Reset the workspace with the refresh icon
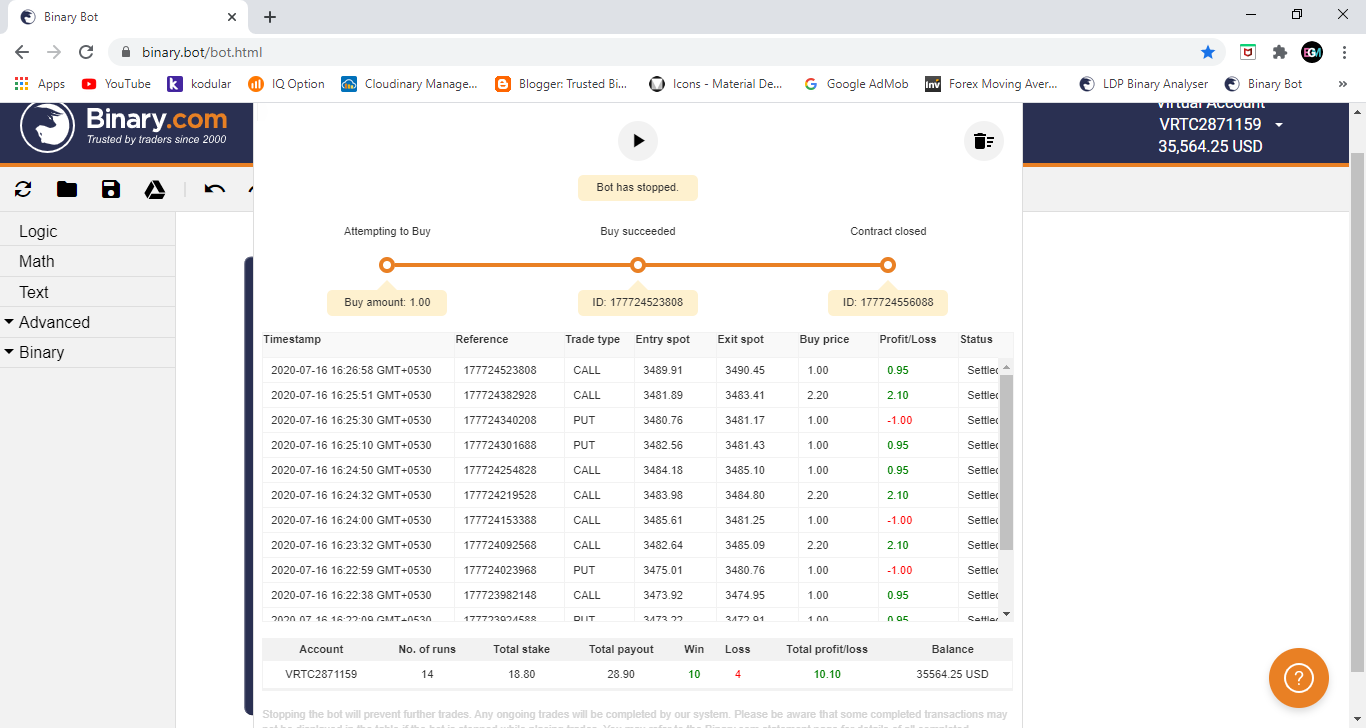The height and width of the screenshot is (728, 1366). [x=22, y=189]
